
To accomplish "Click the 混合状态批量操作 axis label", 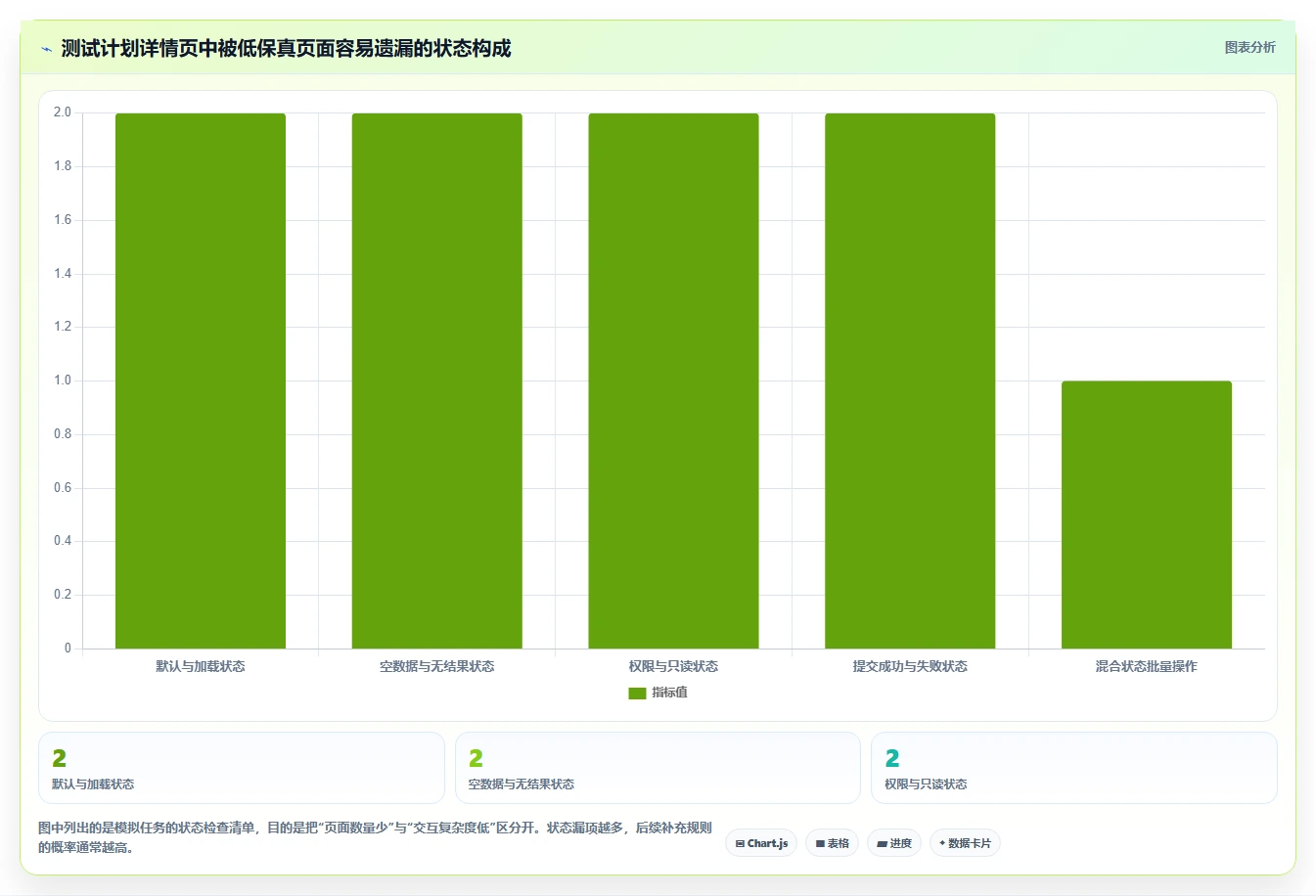I will 1147,666.
